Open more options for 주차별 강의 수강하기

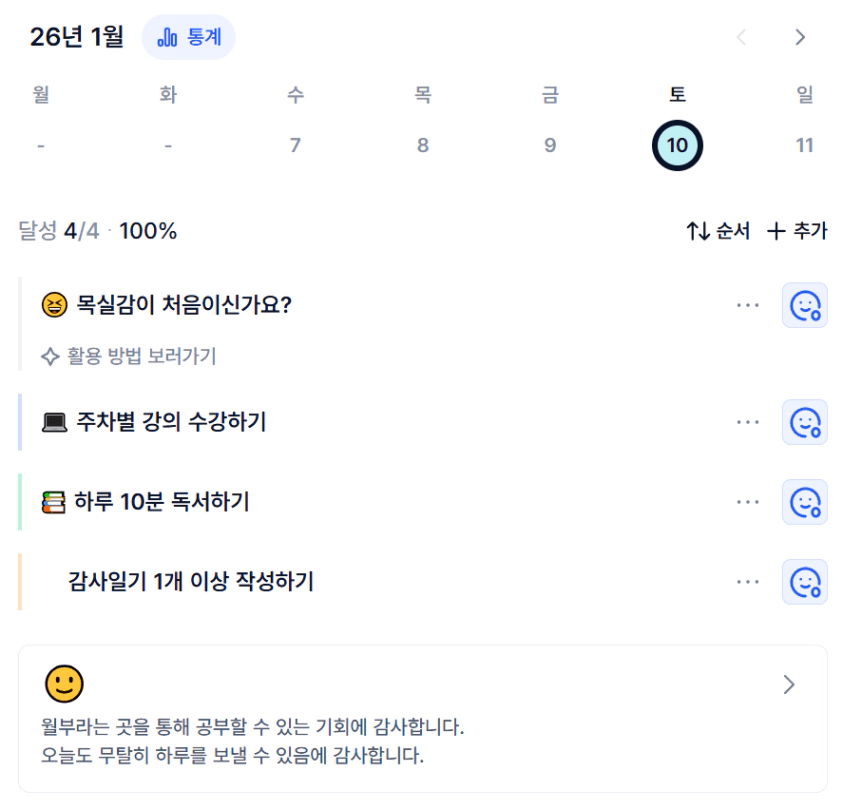(x=748, y=422)
